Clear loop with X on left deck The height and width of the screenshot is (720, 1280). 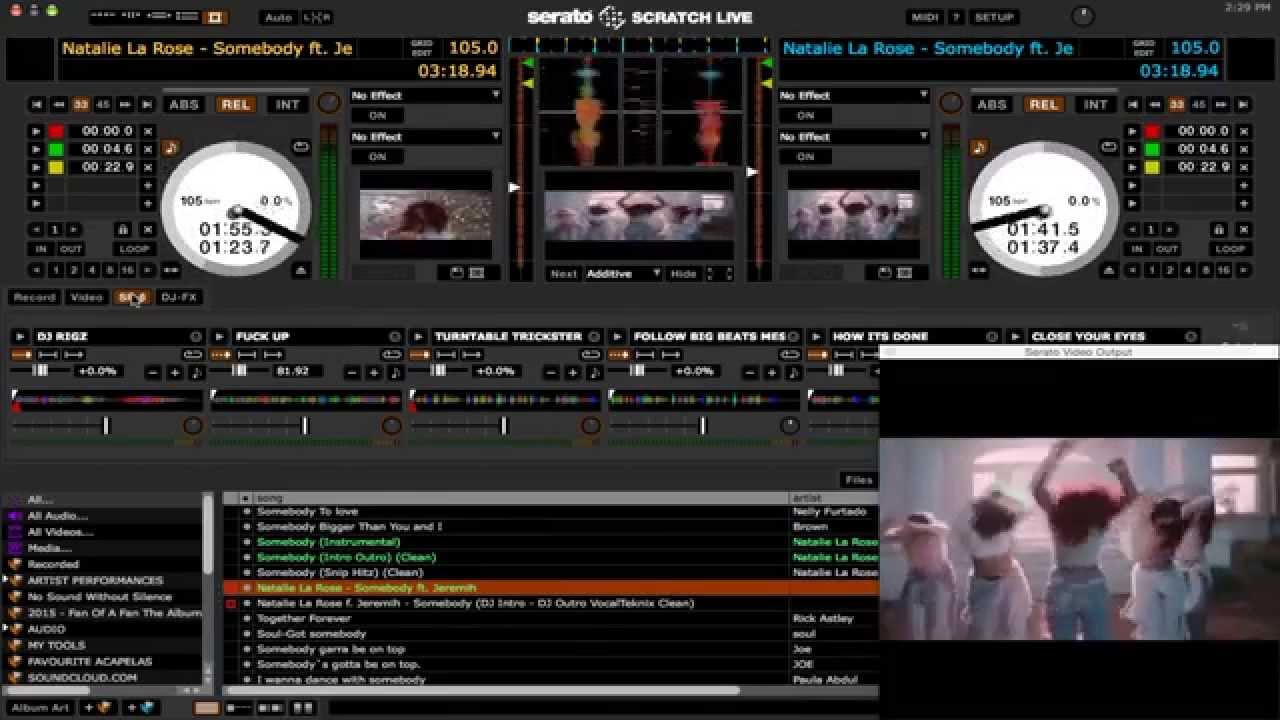tap(148, 229)
